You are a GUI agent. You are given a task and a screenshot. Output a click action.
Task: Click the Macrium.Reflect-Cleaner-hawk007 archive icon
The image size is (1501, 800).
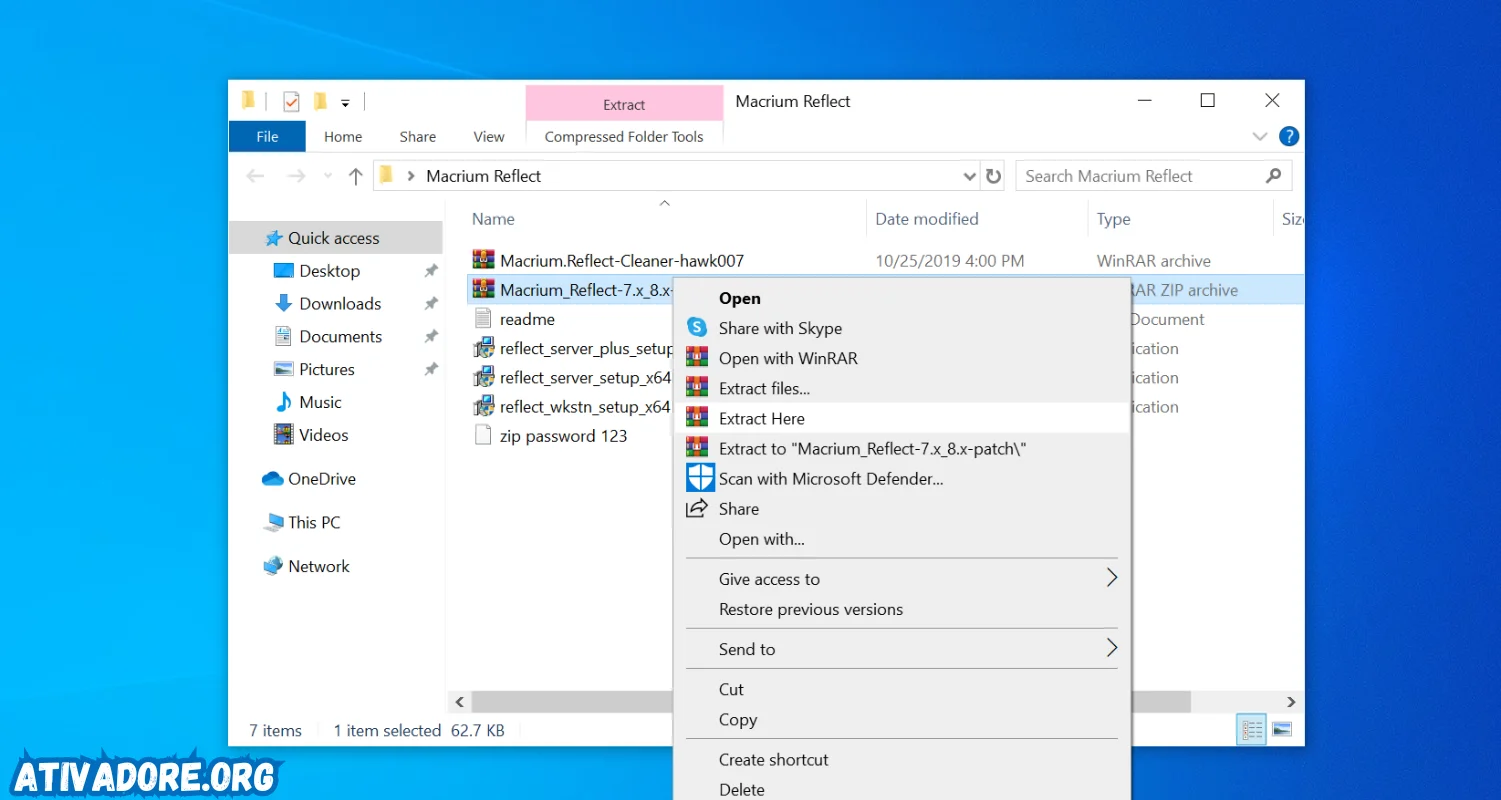tap(484, 260)
